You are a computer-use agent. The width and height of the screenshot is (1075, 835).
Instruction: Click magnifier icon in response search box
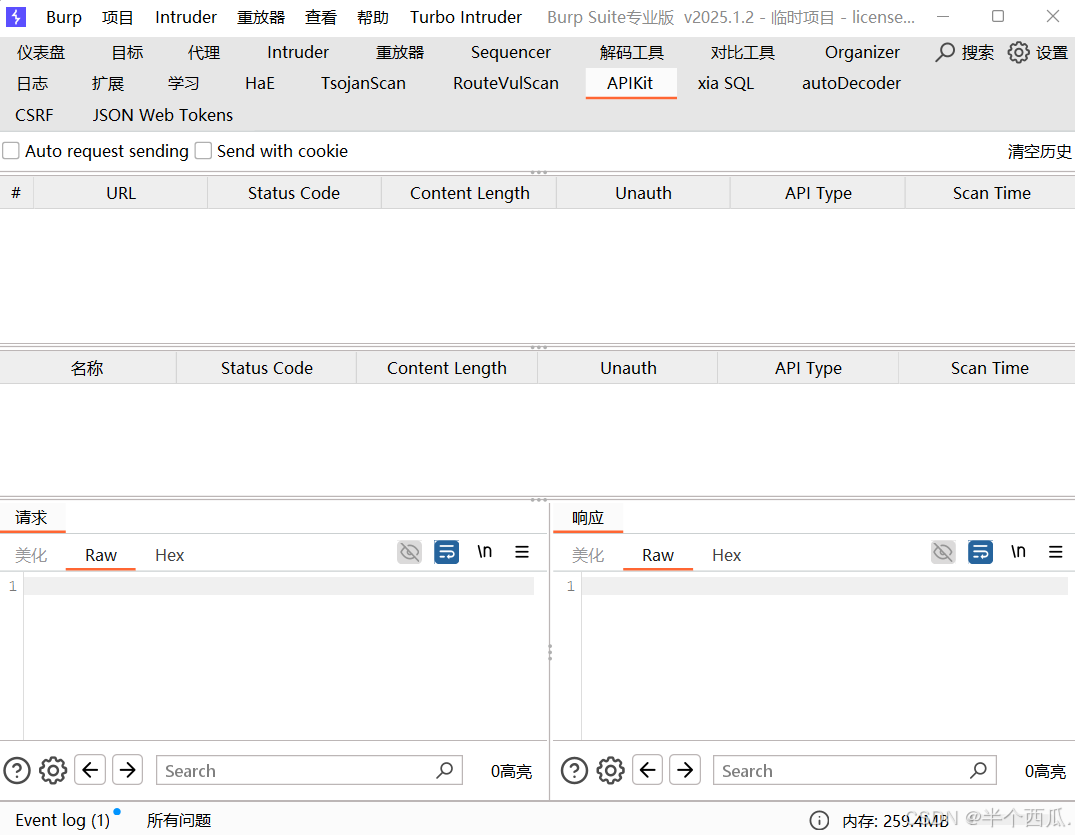click(978, 770)
